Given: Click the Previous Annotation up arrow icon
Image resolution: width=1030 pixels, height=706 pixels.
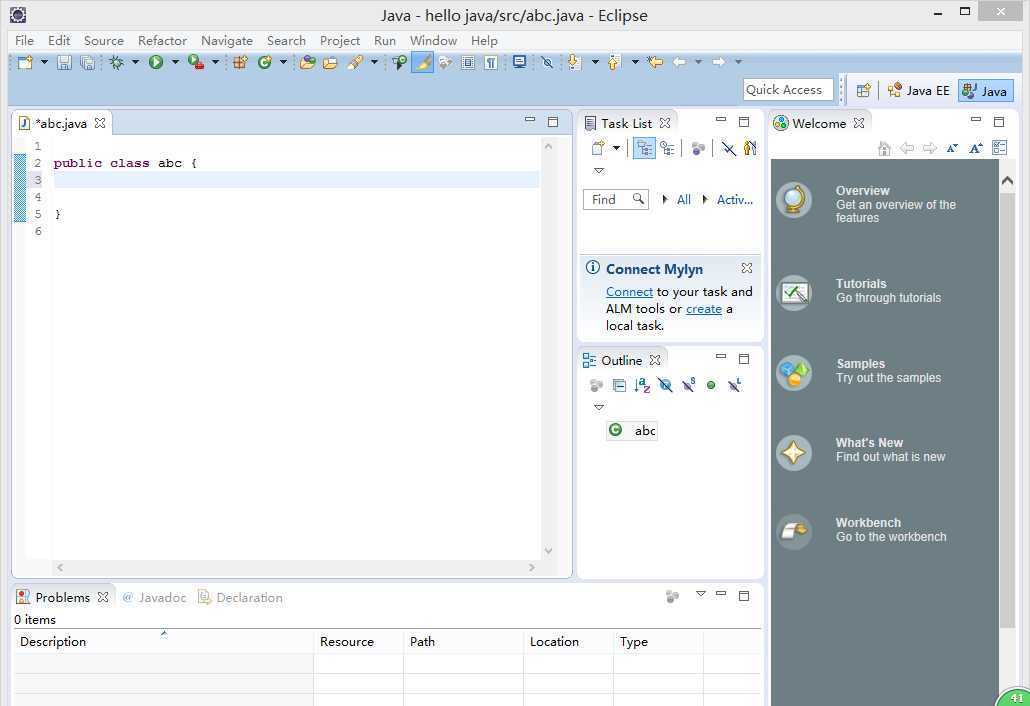Looking at the screenshot, I should 614,62.
